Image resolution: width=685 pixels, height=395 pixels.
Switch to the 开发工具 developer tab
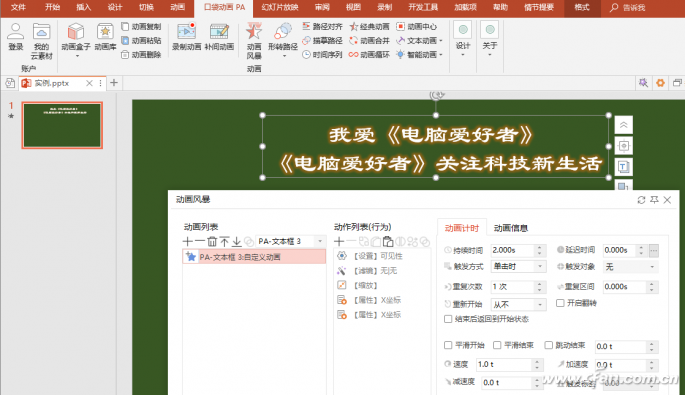click(423, 7)
